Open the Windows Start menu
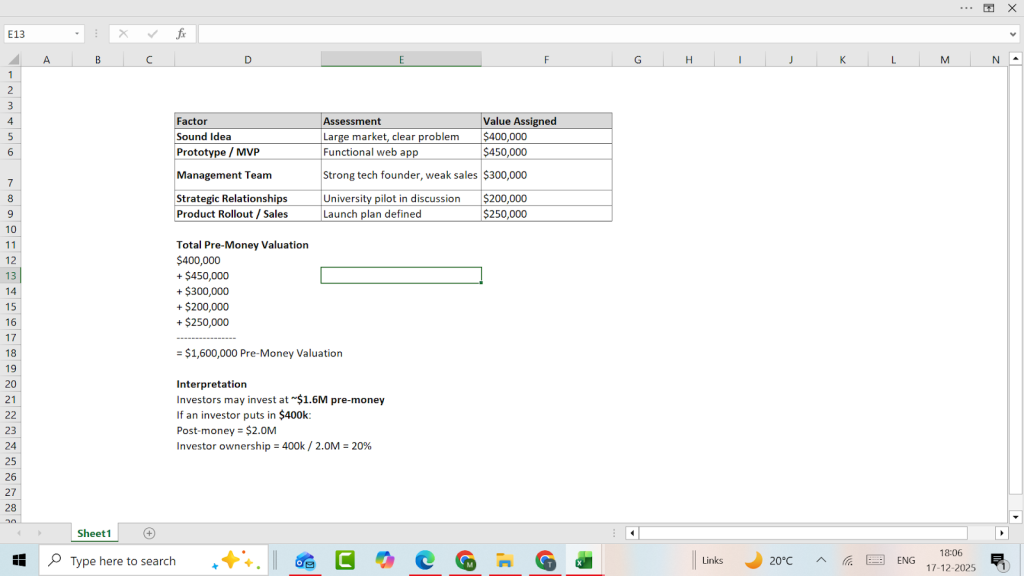The width and height of the screenshot is (1024, 576). coord(19,561)
